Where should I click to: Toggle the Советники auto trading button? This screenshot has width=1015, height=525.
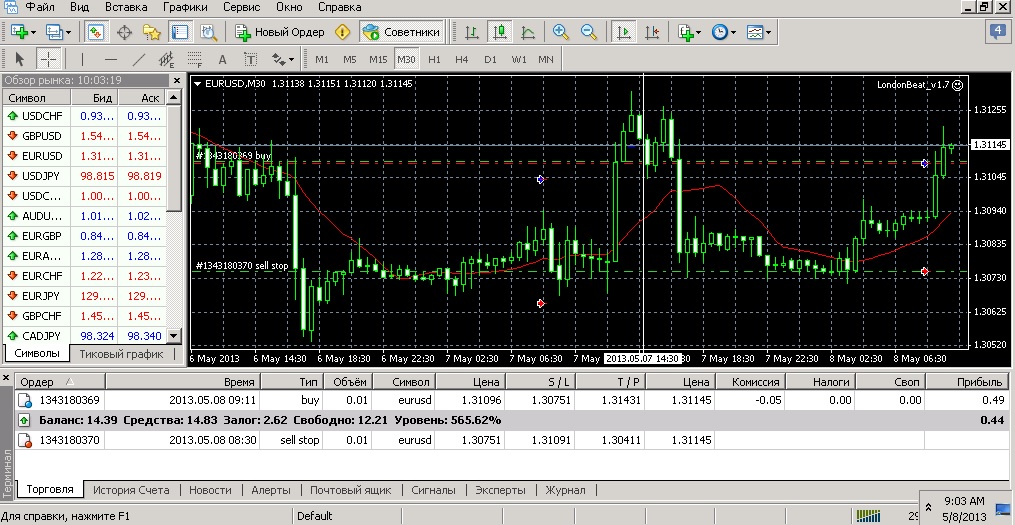[402, 32]
